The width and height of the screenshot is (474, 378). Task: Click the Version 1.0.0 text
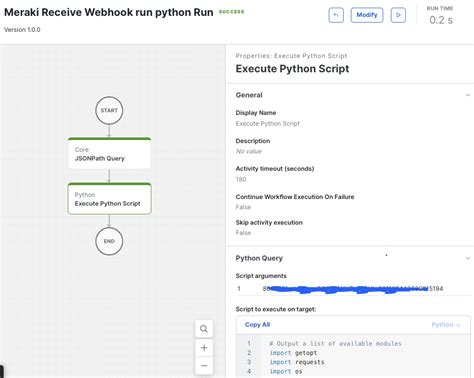tap(22, 30)
